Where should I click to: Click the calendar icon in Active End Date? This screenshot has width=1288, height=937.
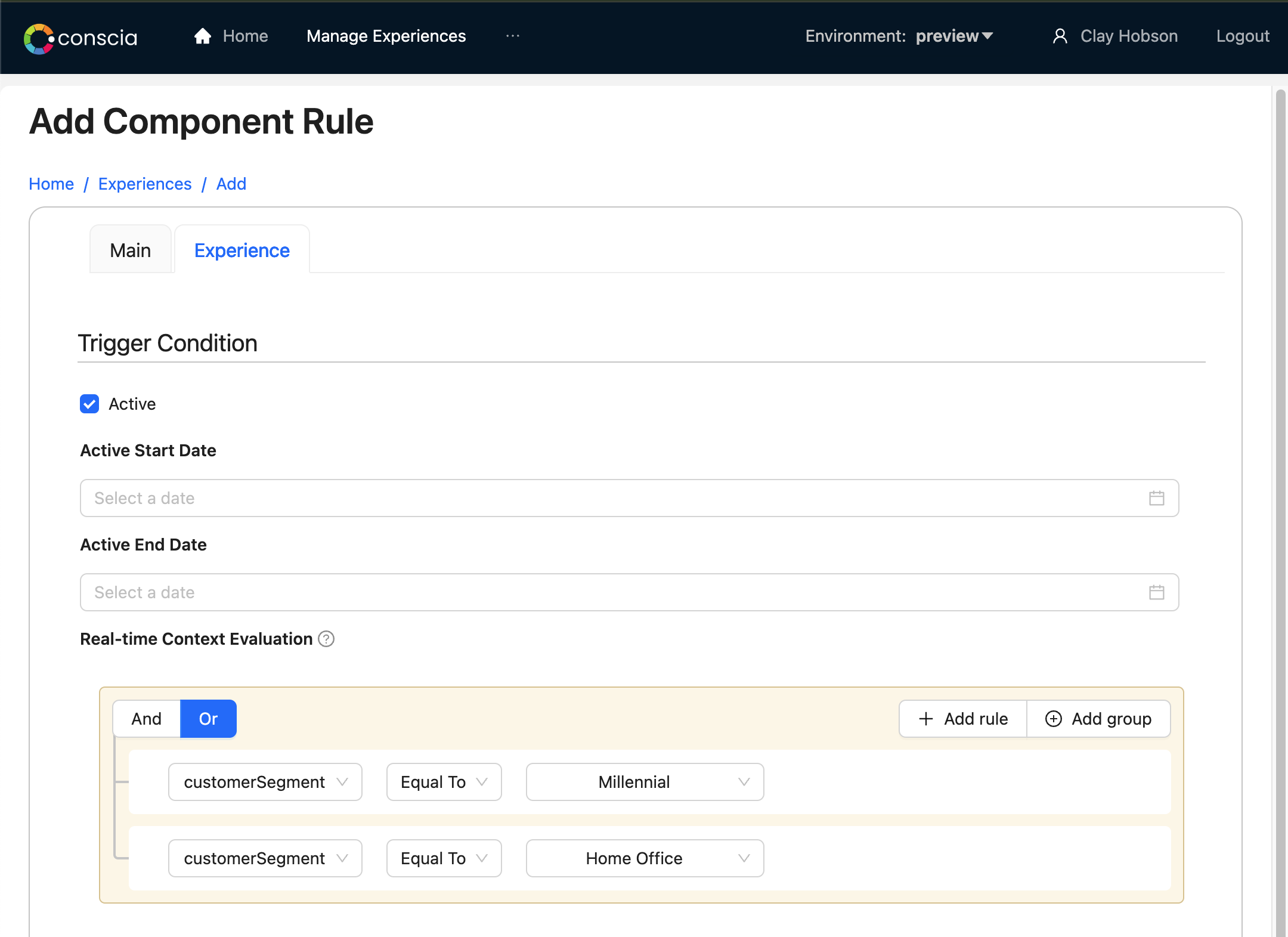pyautogui.click(x=1156, y=592)
